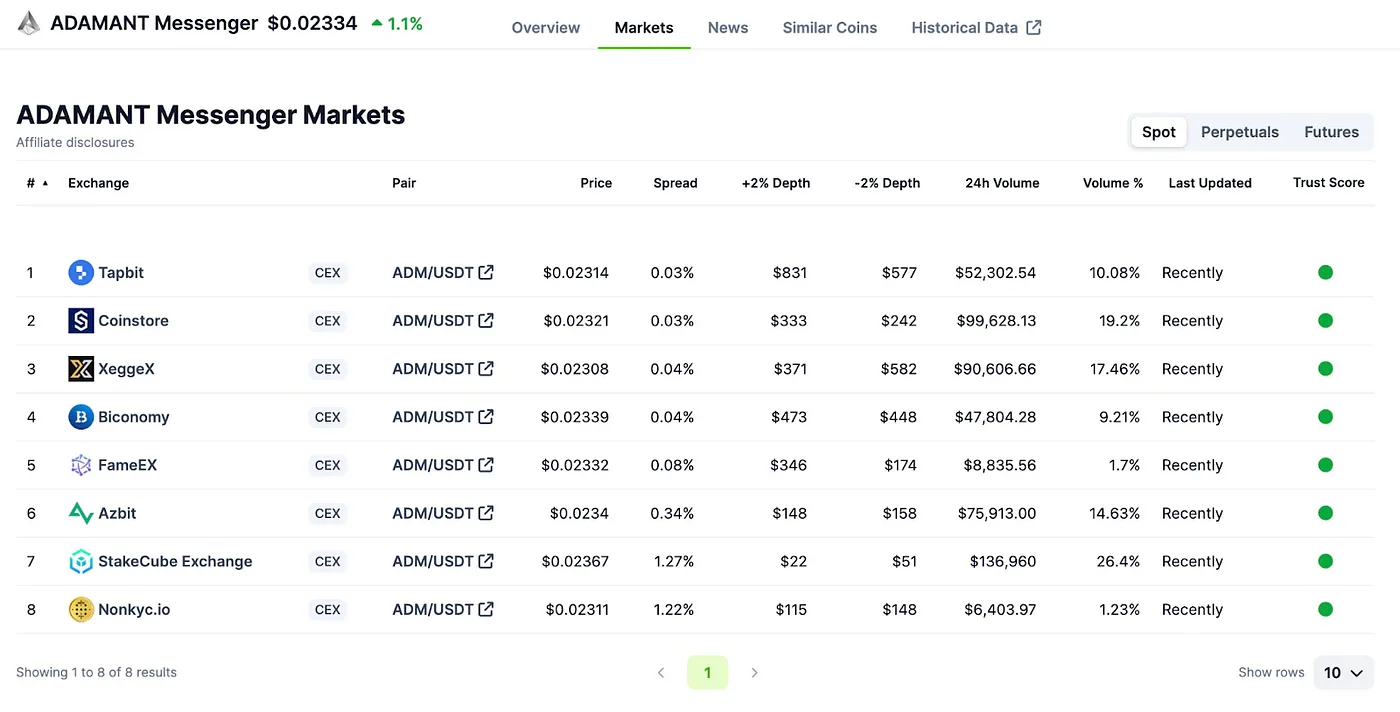Open external link icon in Tapbit row
Screen dimensions: 1400x712
tap(486, 272)
